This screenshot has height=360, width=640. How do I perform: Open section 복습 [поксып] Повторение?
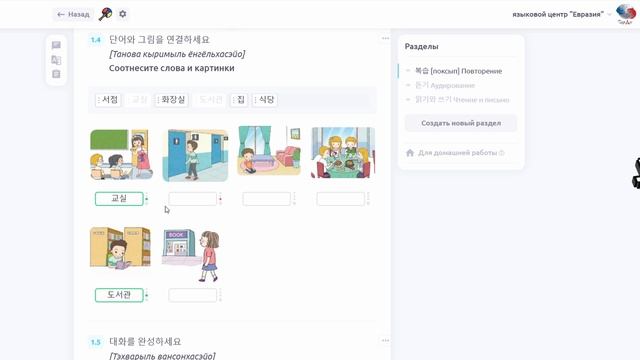click(x=458, y=71)
